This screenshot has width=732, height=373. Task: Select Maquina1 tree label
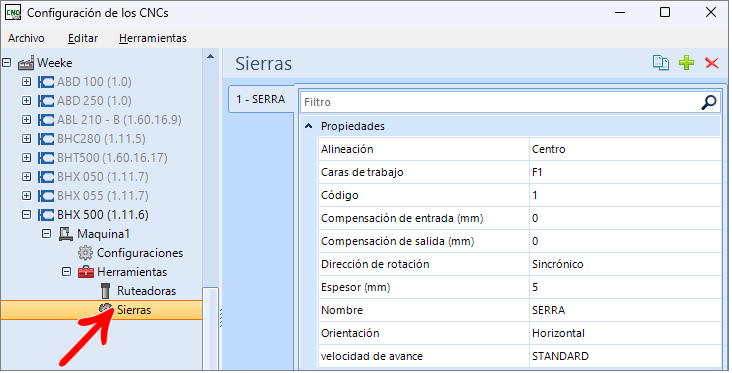click(103, 234)
